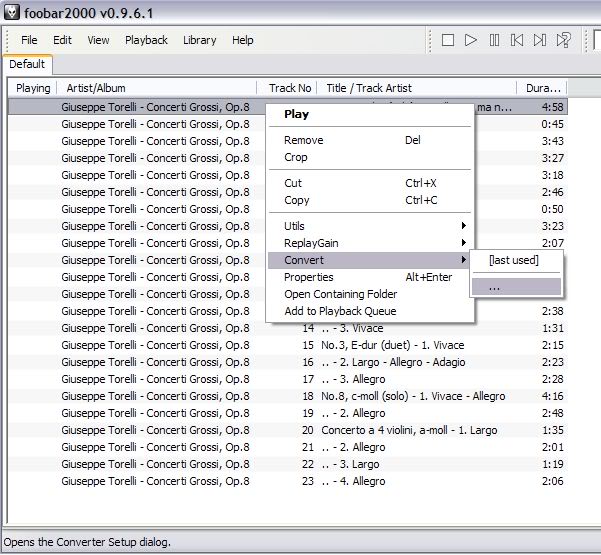Select track 17 '.. - 3. Allegro'
Image resolution: width=601 pixels, height=555 pixels.
pos(288,379)
